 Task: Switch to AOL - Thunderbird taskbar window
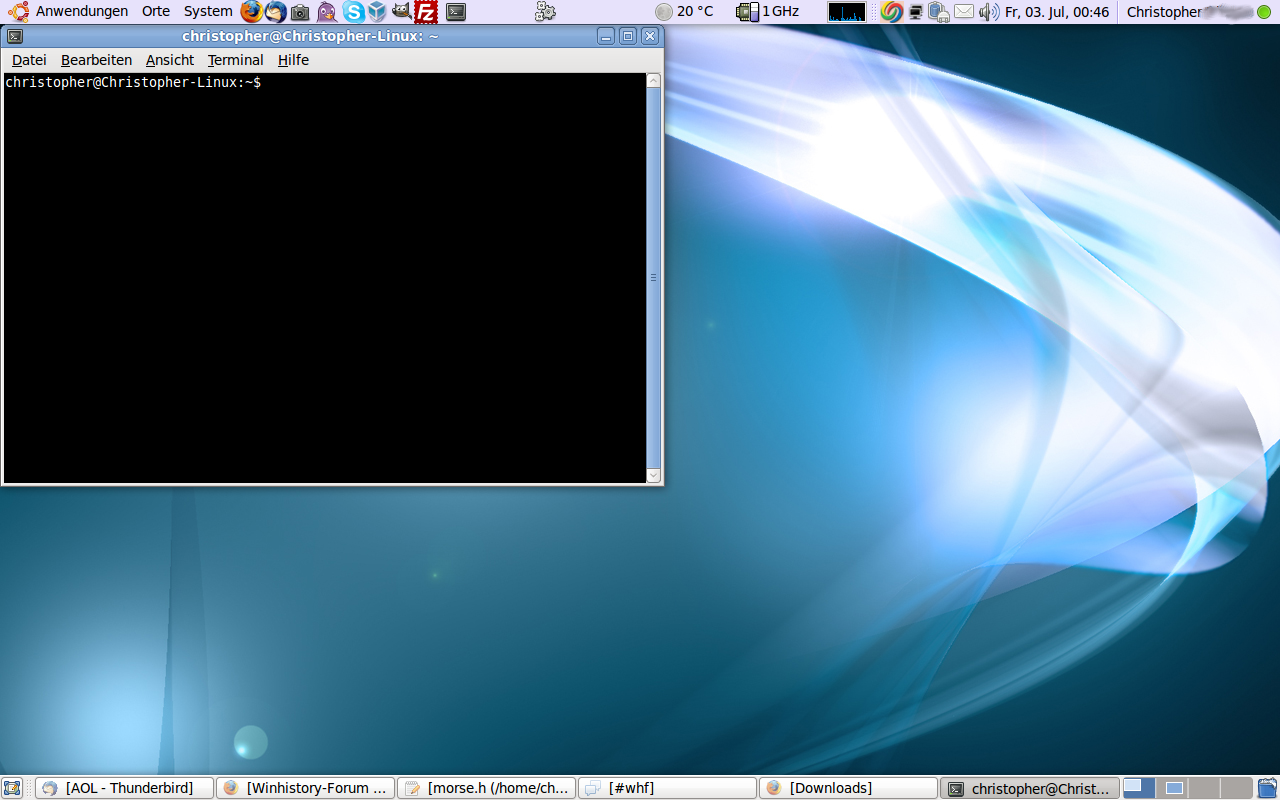coord(126,788)
